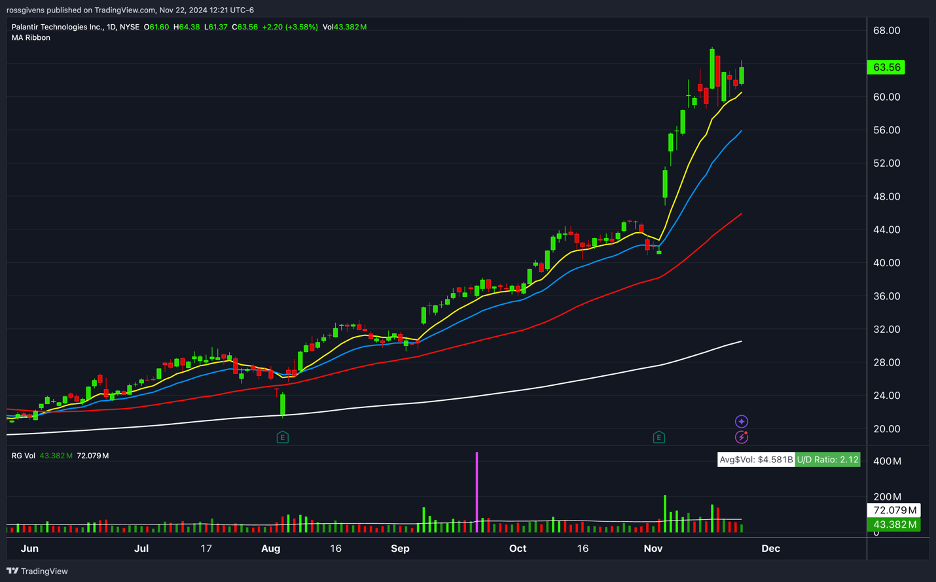Image resolution: width=936 pixels, height=582 pixels.
Task: Click the U/D Ratio: 2.12 label
Action: click(x=827, y=460)
